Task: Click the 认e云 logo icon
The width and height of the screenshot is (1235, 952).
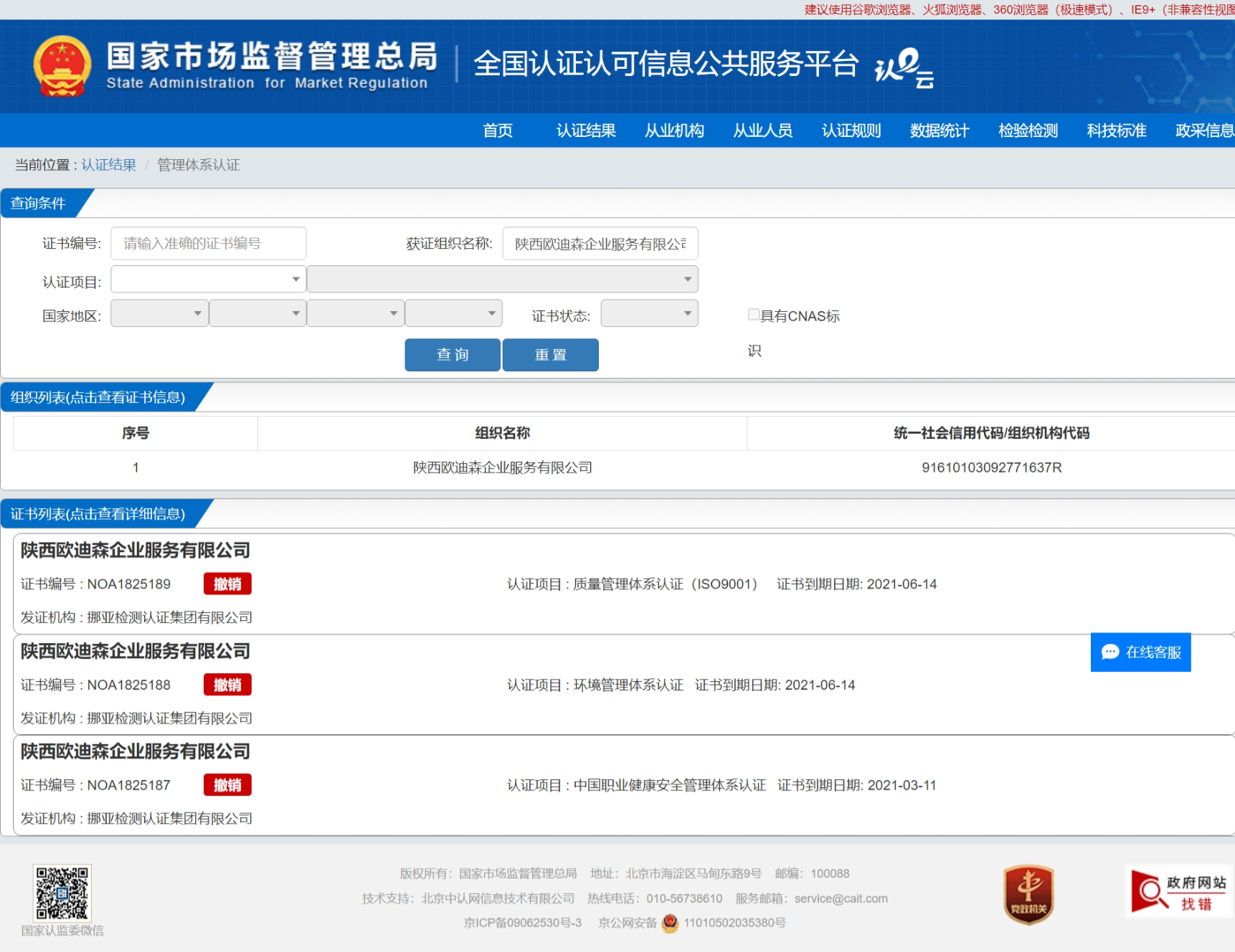Action: click(904, 68)
